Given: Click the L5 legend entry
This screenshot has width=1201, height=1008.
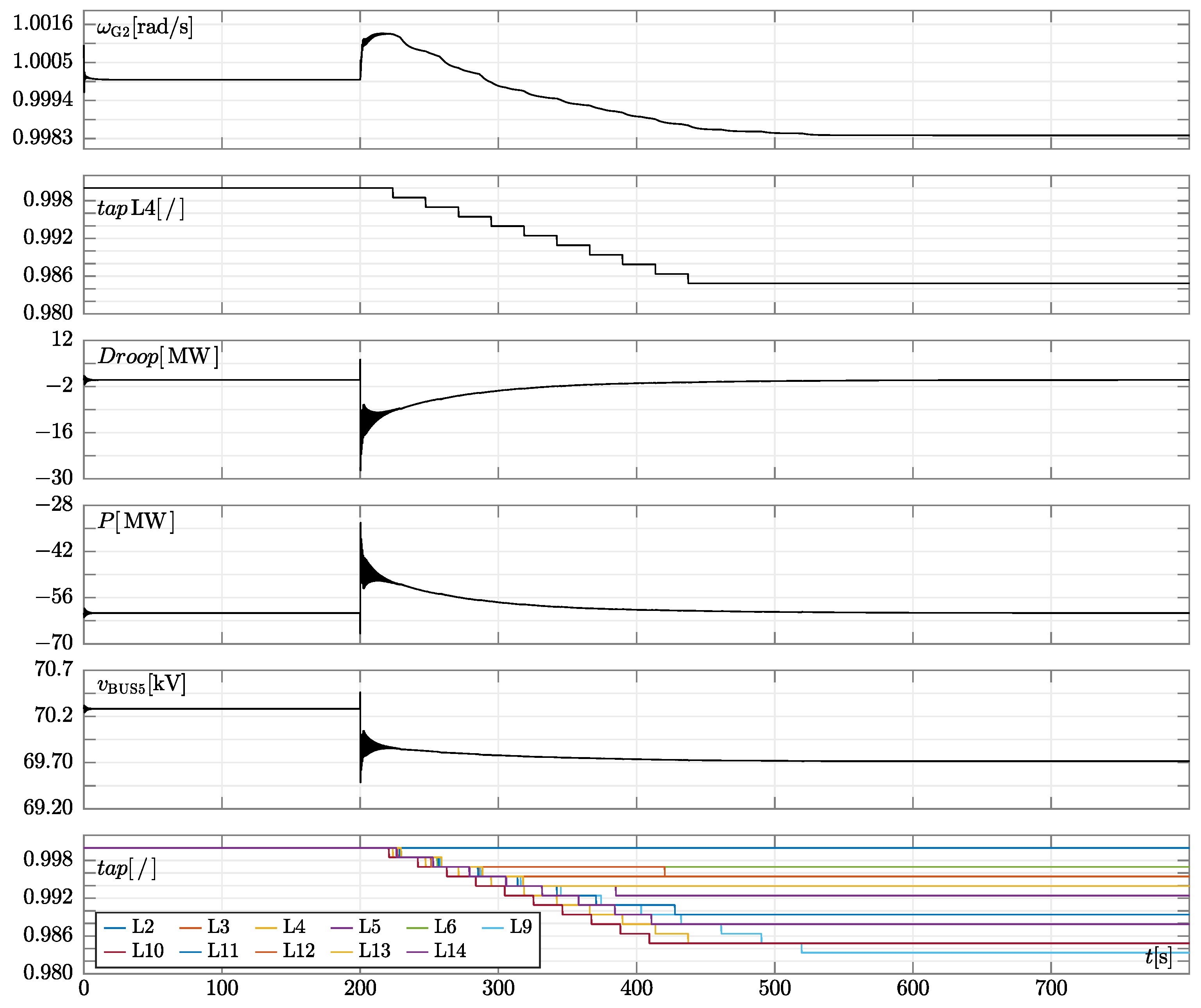Looking at the screenshot, I should 369,927.
